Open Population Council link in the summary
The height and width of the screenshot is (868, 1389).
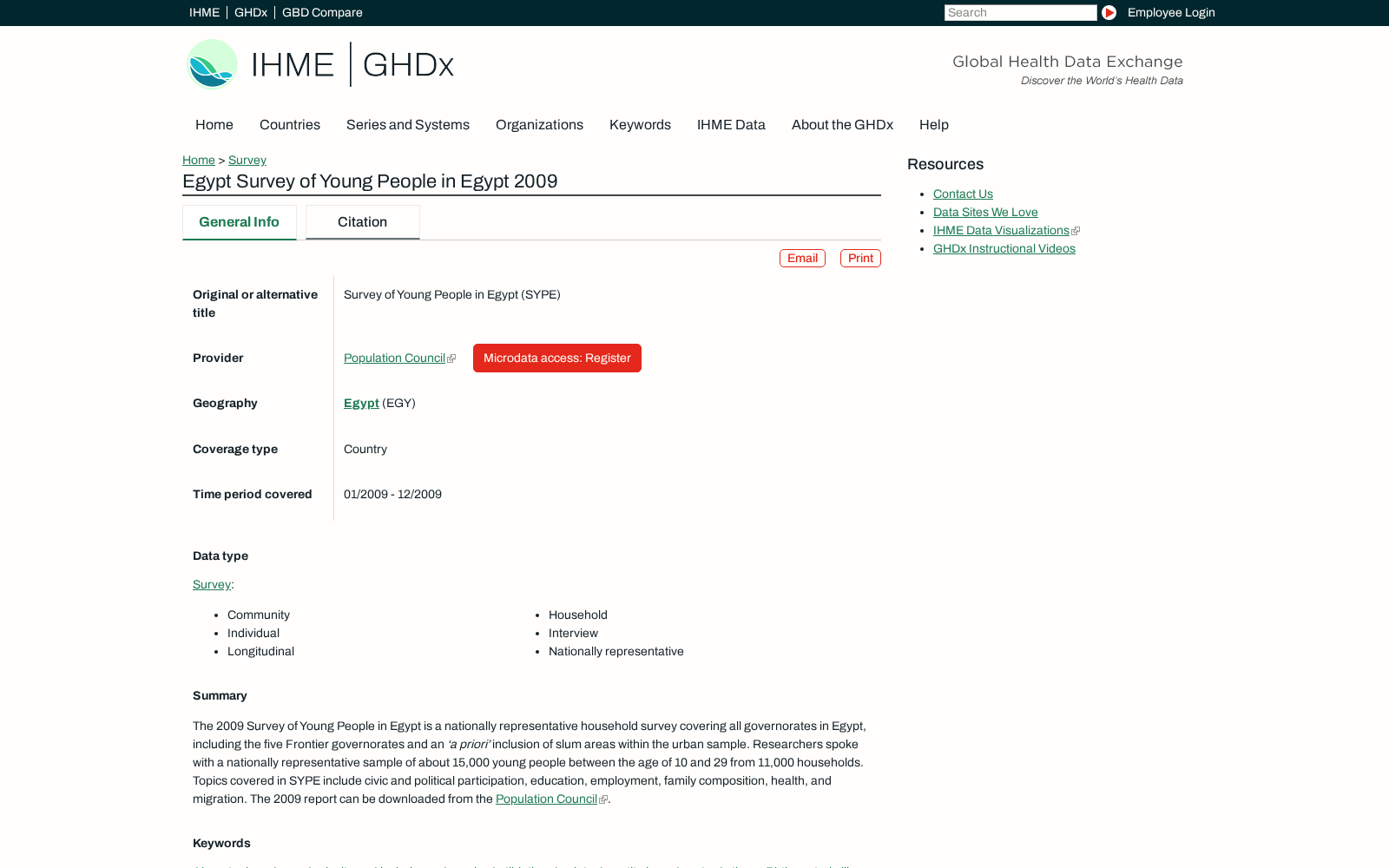click(x=546, y=799)
